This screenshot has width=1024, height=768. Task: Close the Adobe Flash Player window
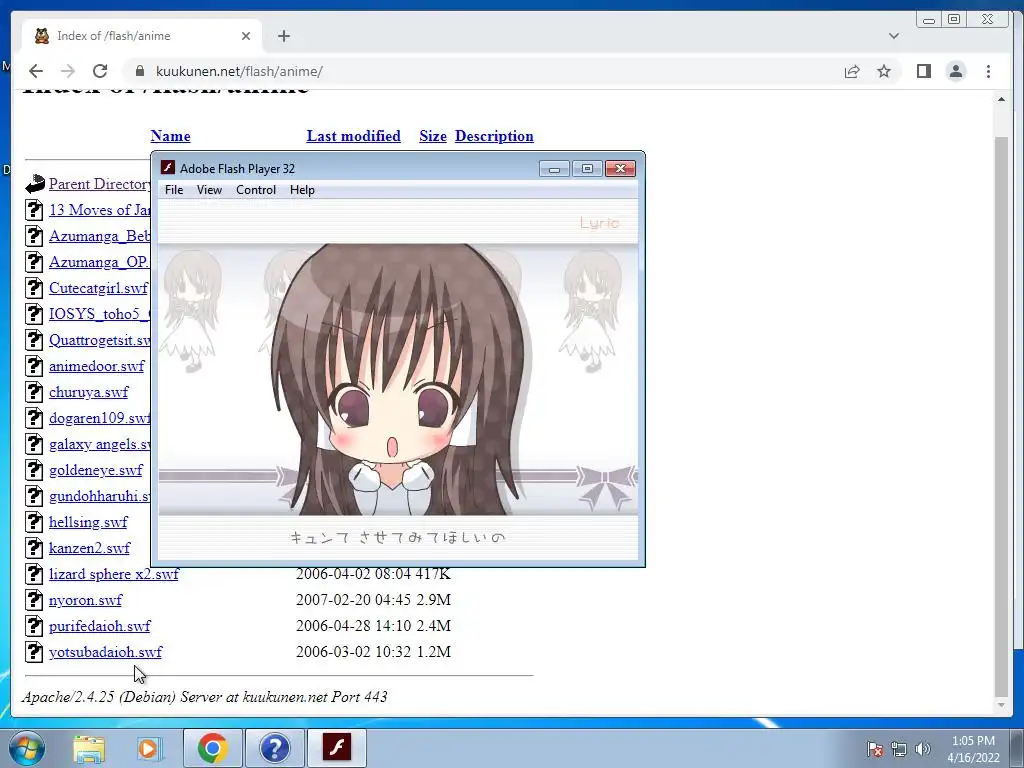pyautogui.click(x=620, y=169)
